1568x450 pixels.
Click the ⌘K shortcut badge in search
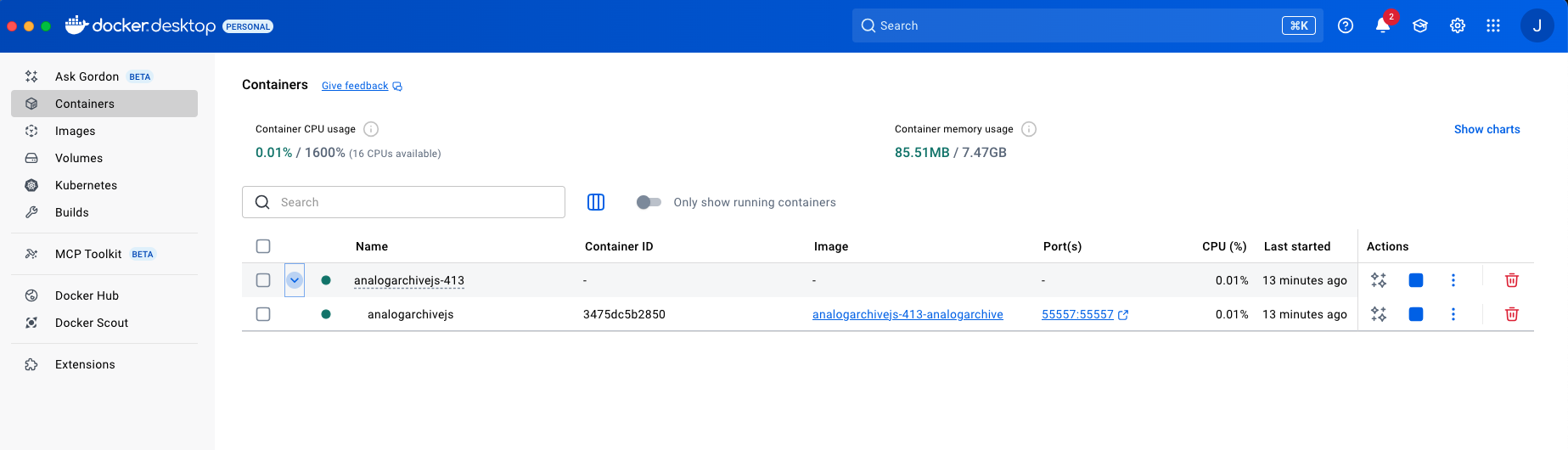1299,25
